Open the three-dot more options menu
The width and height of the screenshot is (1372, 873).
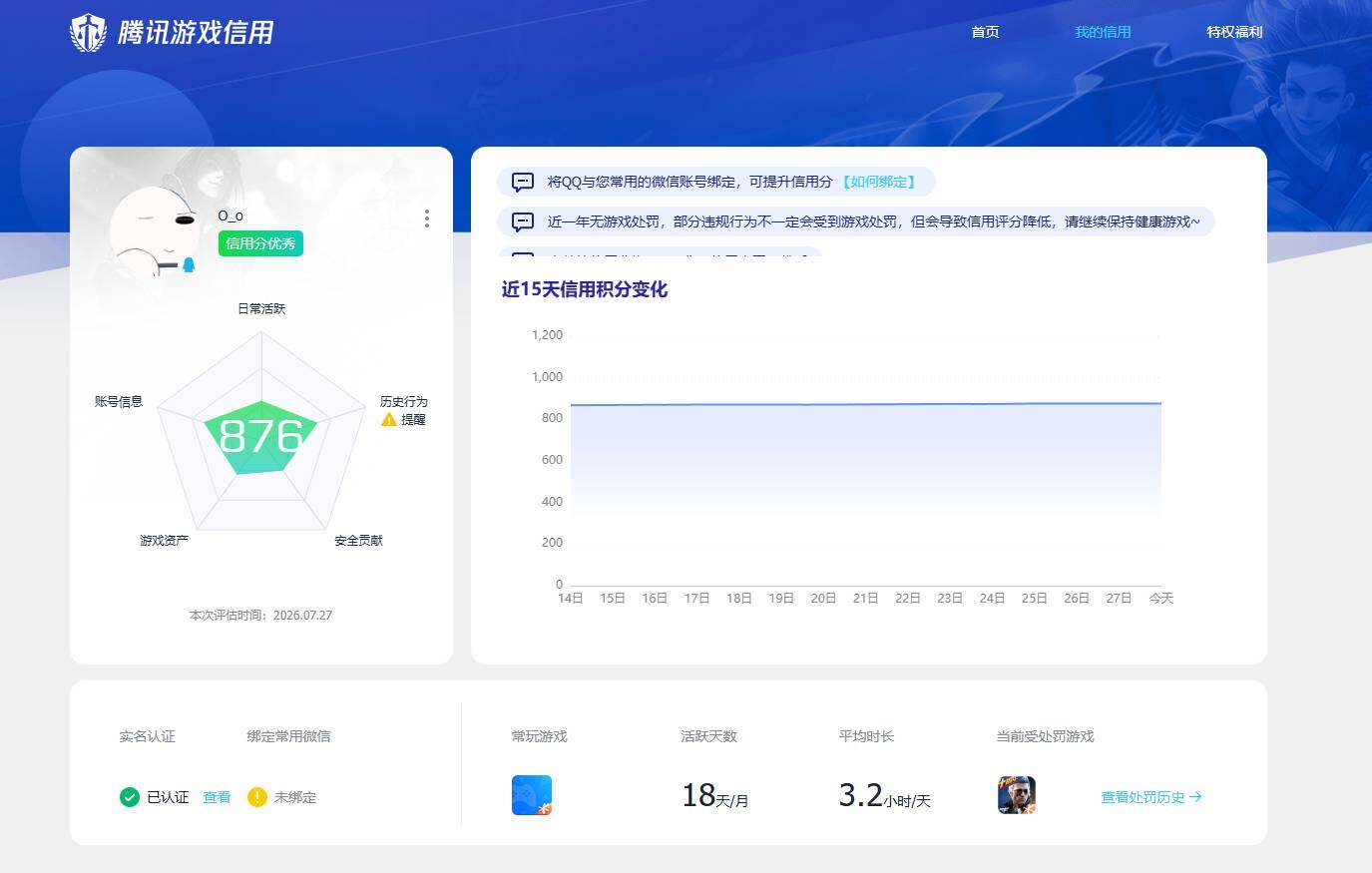pos(427,218)
